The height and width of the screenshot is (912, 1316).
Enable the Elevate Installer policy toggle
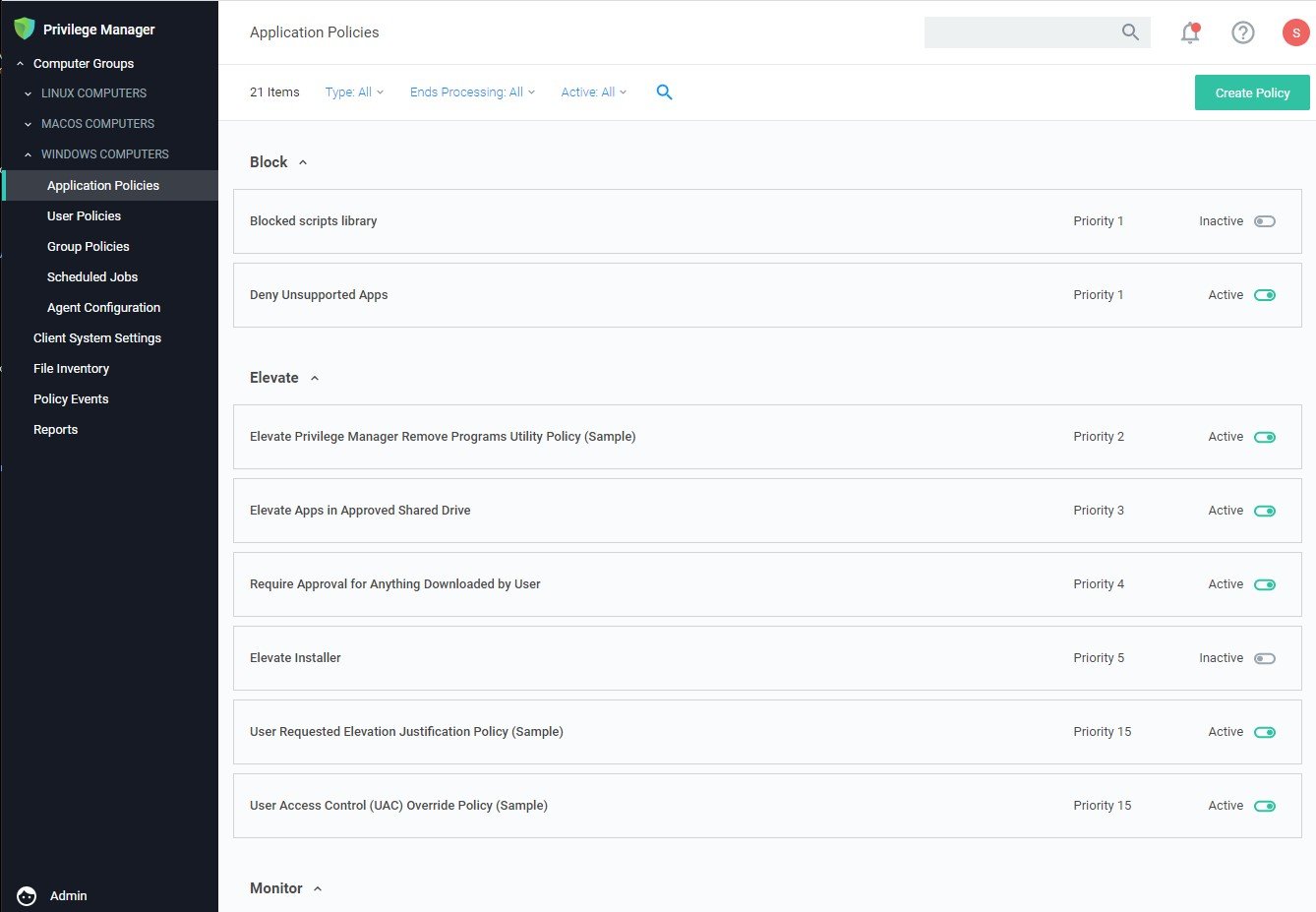point(1265,658)
